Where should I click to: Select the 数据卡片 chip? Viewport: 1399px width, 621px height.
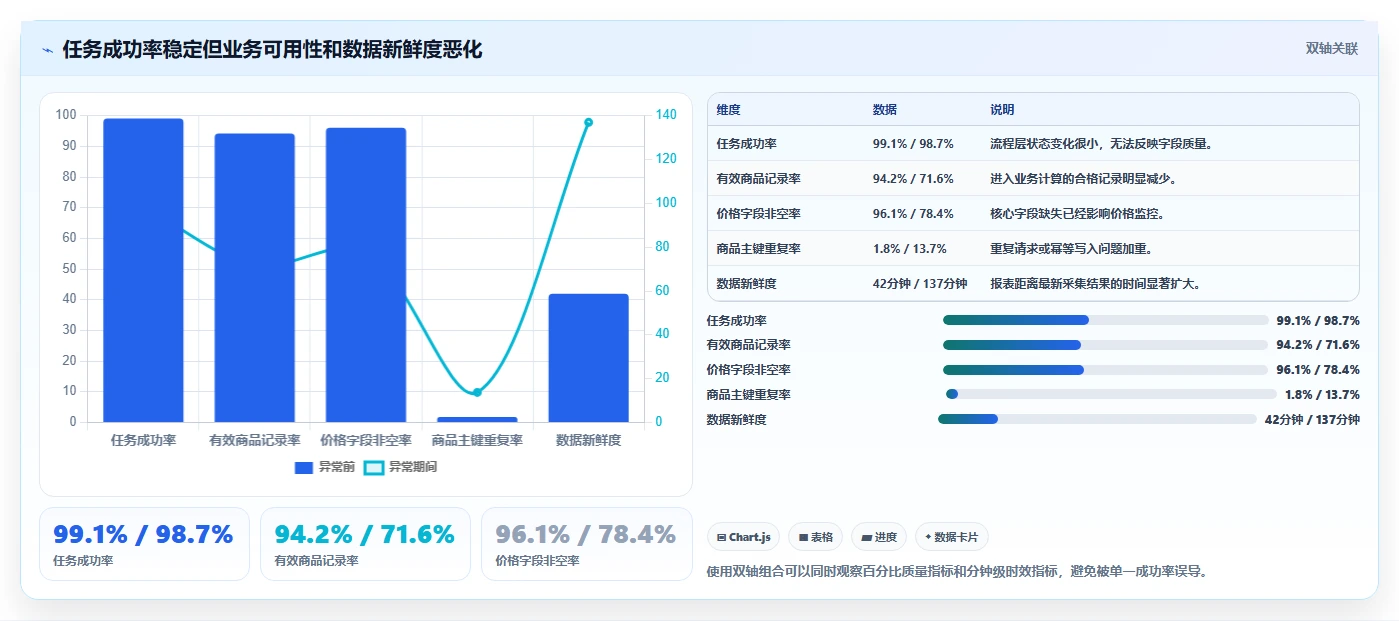952,537
